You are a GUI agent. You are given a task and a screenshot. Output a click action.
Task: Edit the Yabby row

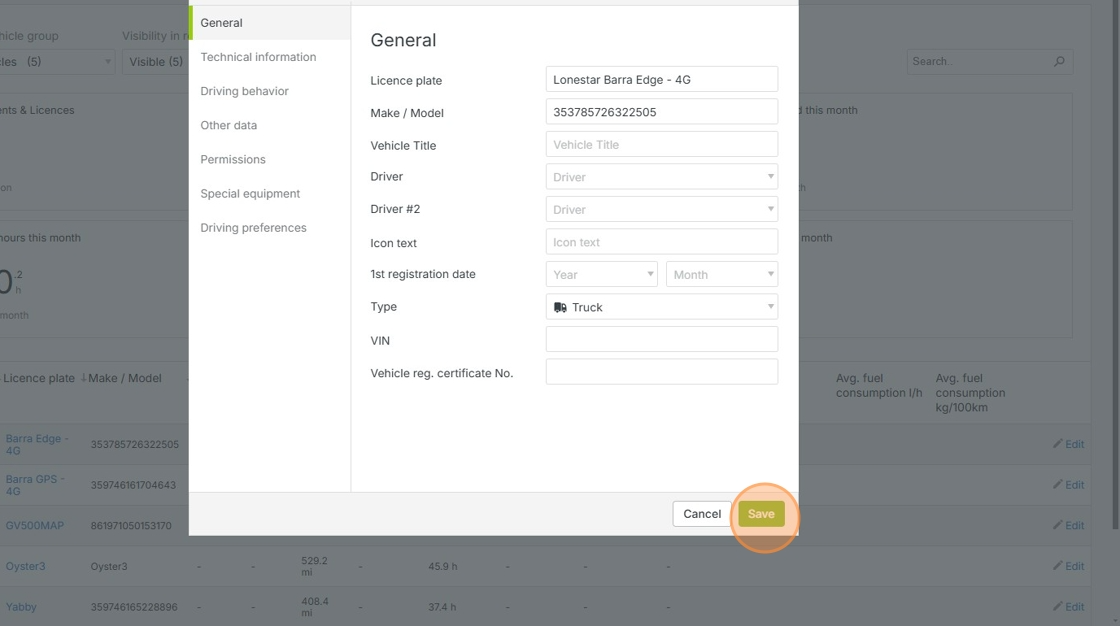[1069, 607]
